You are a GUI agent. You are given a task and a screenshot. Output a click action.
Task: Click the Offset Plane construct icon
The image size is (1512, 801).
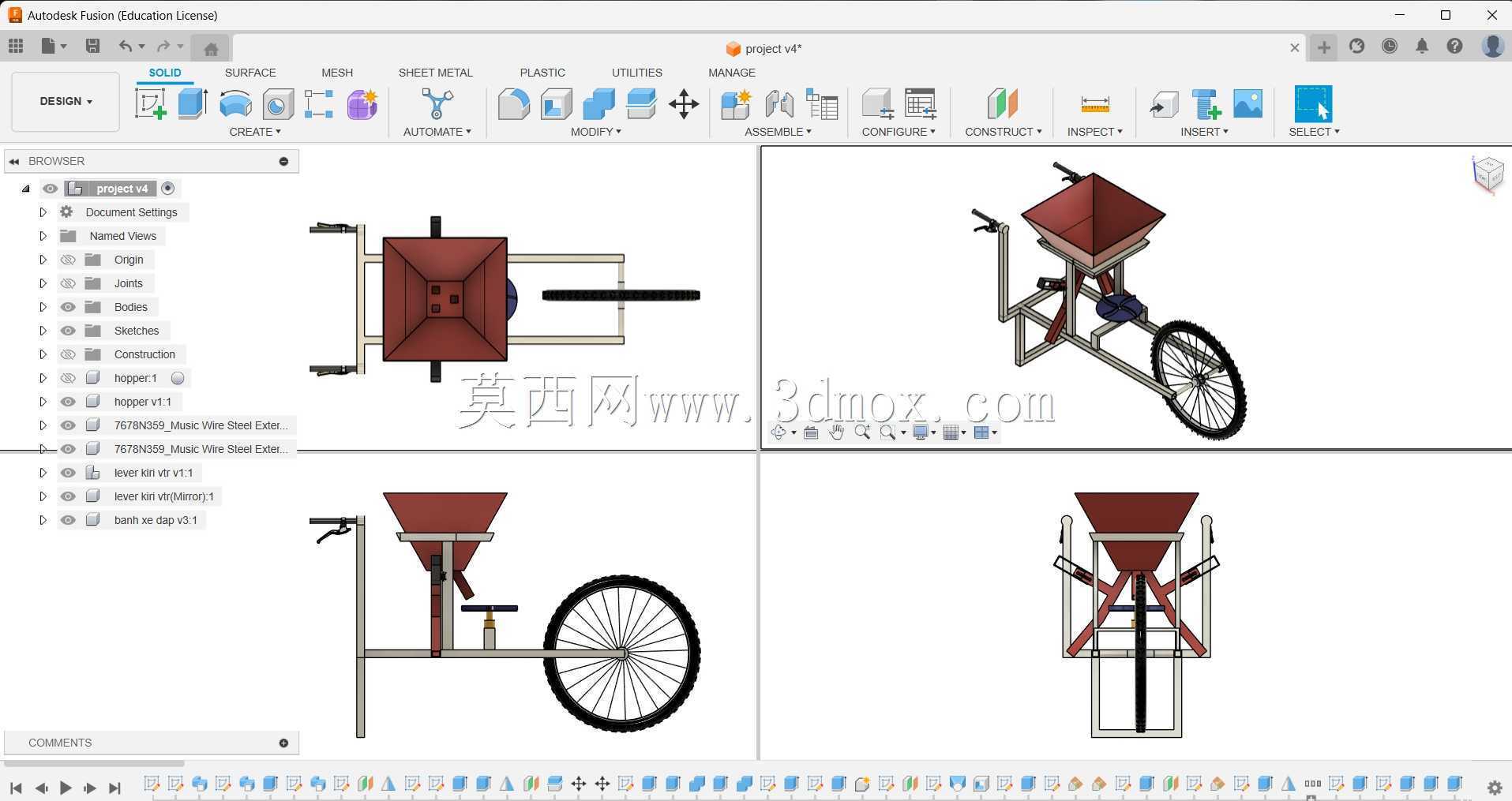click(x=1002, y=103)
